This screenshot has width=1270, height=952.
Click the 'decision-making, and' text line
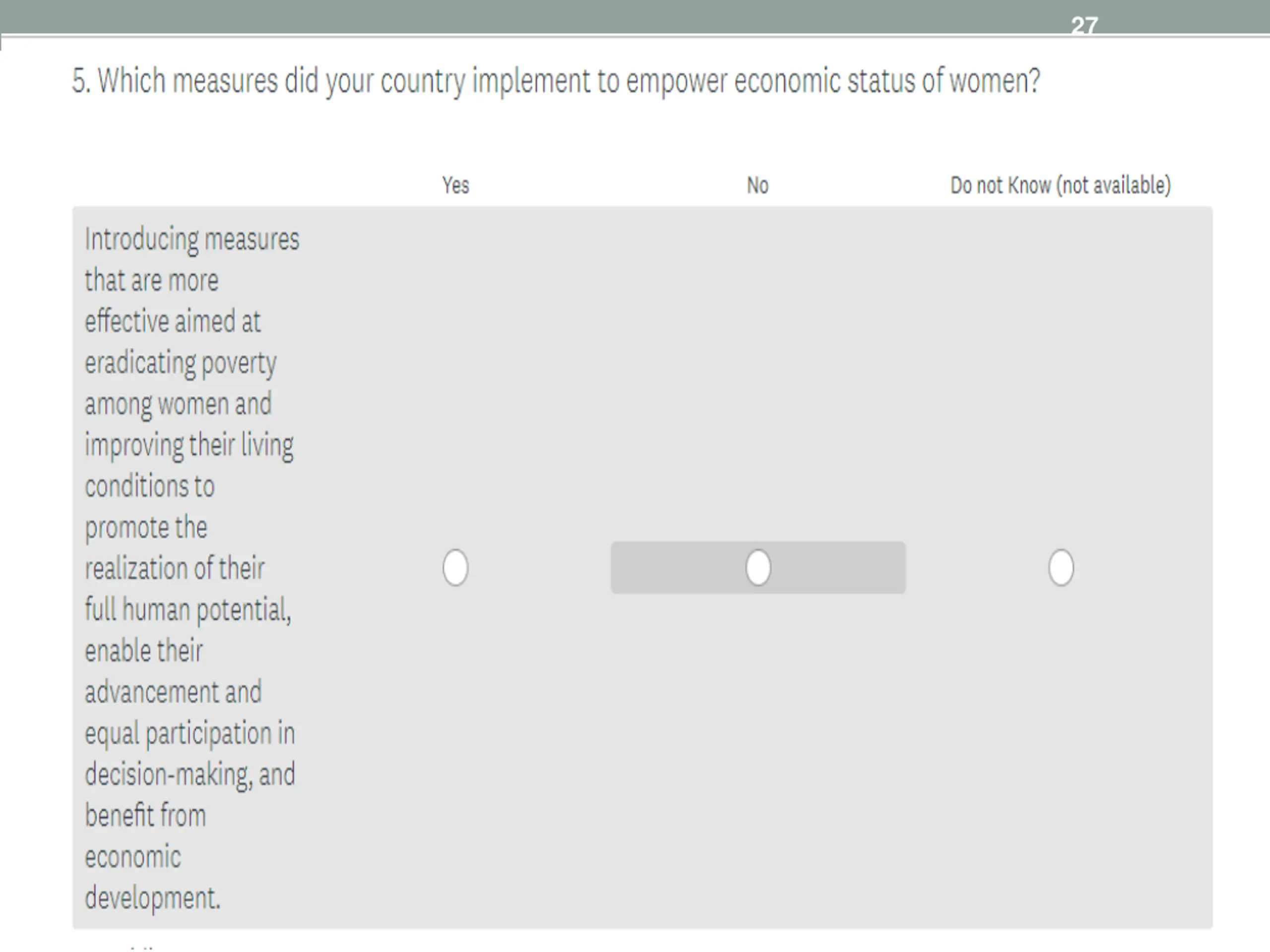tap(190, 774)
